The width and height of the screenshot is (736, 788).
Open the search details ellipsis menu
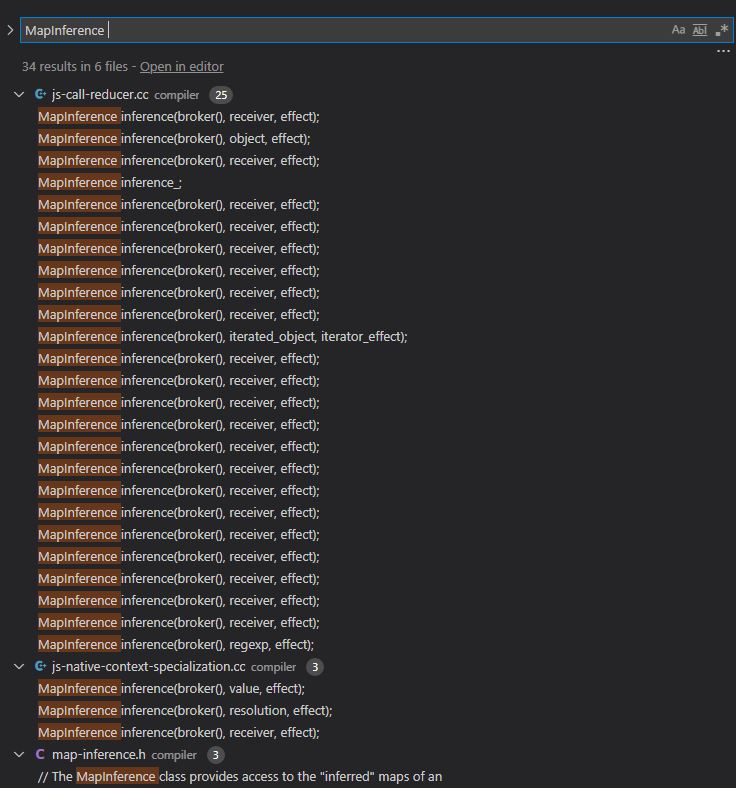tap(723, 51)
